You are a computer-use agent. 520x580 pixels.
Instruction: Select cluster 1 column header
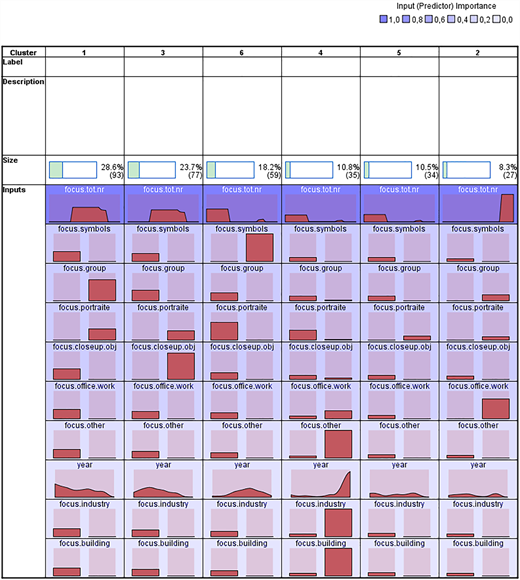coord(85,52)
